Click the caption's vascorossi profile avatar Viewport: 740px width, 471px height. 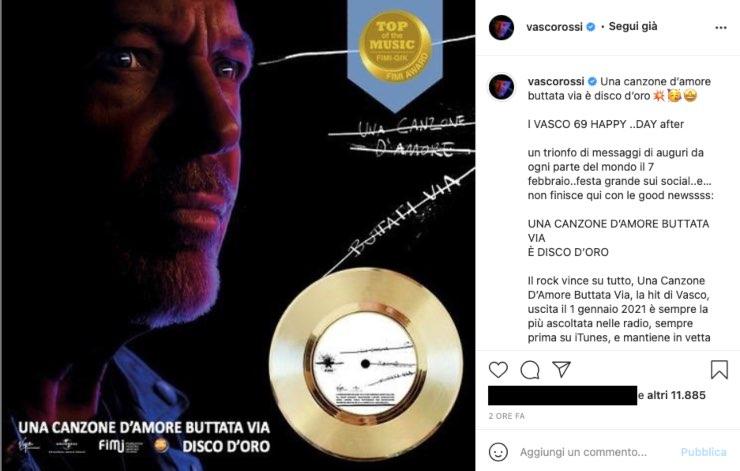(501, 86)
